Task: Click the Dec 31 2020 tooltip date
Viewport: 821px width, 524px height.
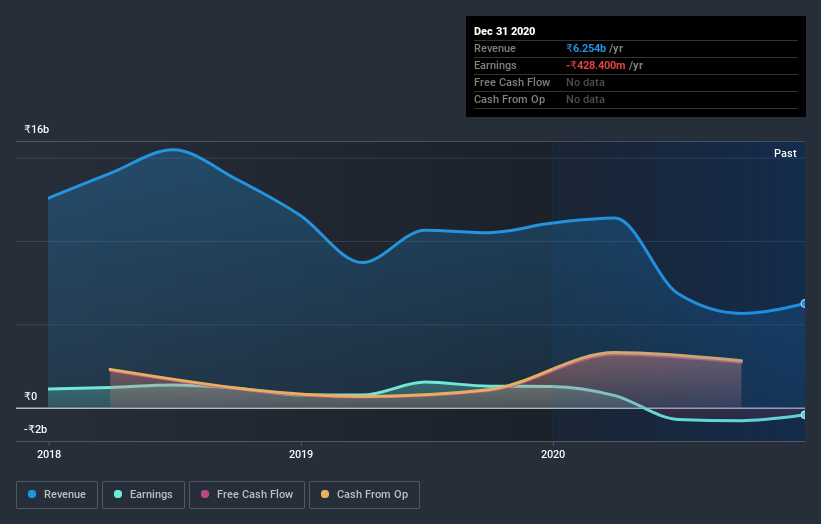Action: coord(504,31)
